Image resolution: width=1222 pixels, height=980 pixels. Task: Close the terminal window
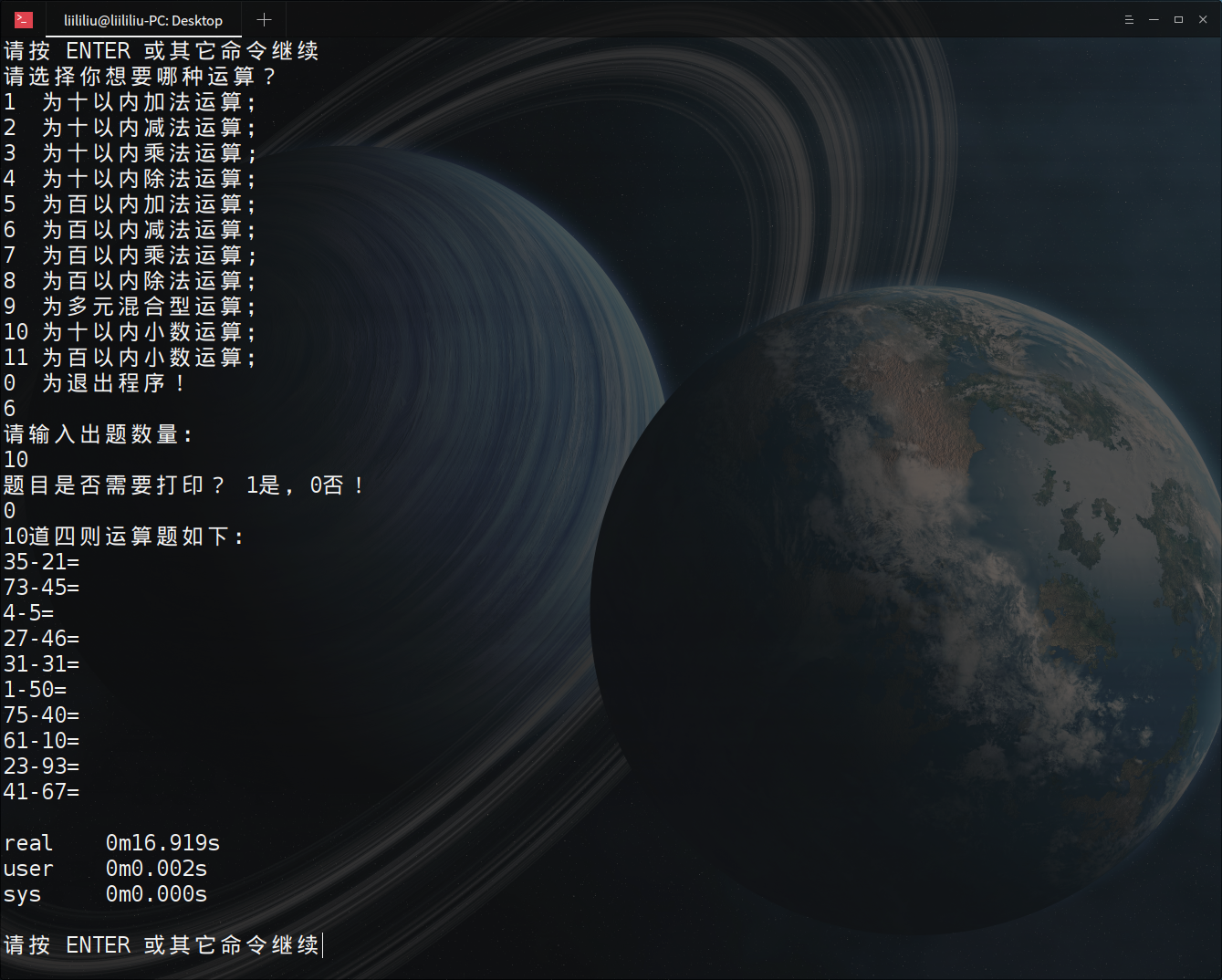tap(1203, 19)
